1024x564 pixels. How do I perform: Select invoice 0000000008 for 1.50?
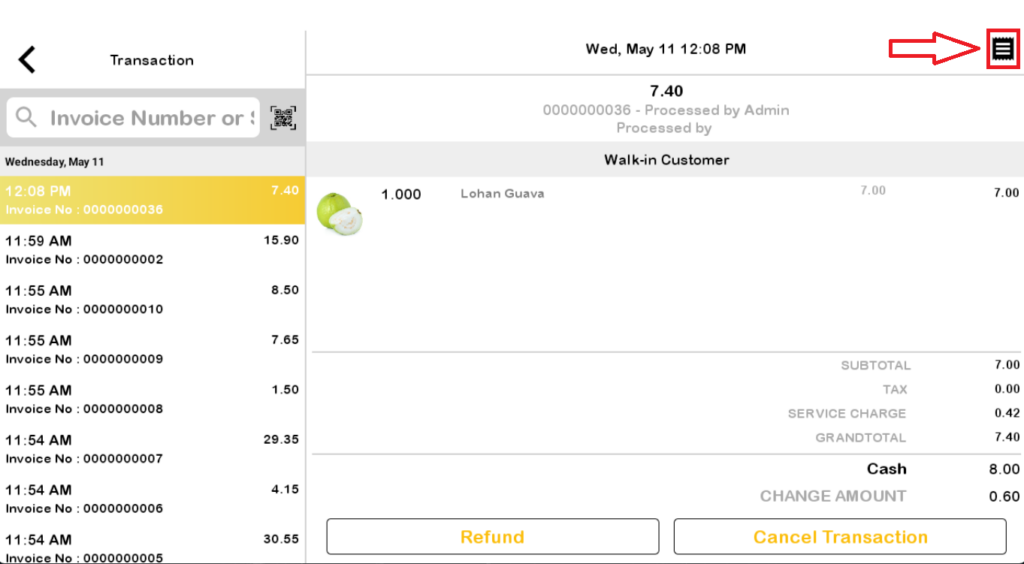[x=152, y=399]
